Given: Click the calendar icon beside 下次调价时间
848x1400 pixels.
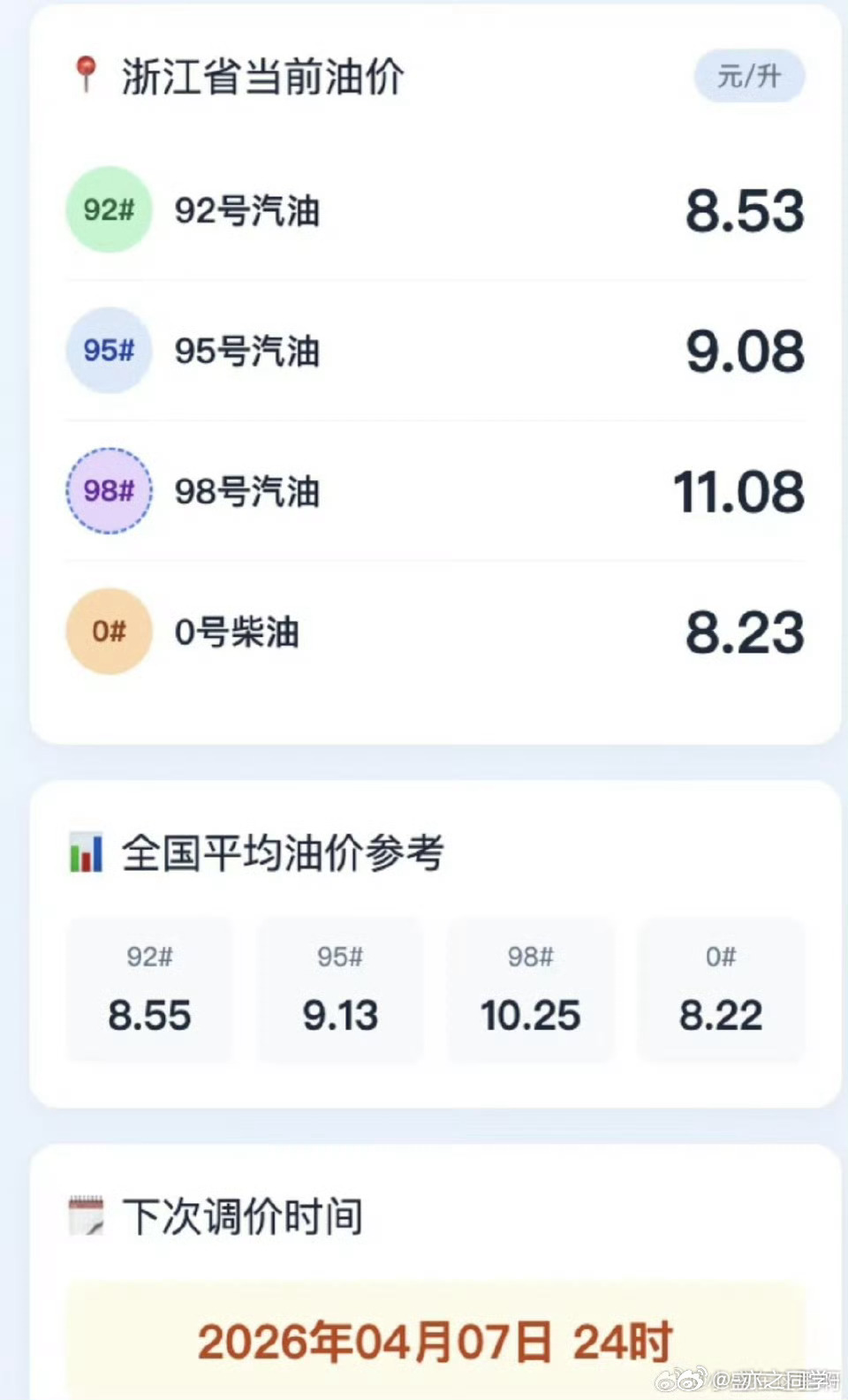Looking at the screenshot, I should coord(86,1216).
